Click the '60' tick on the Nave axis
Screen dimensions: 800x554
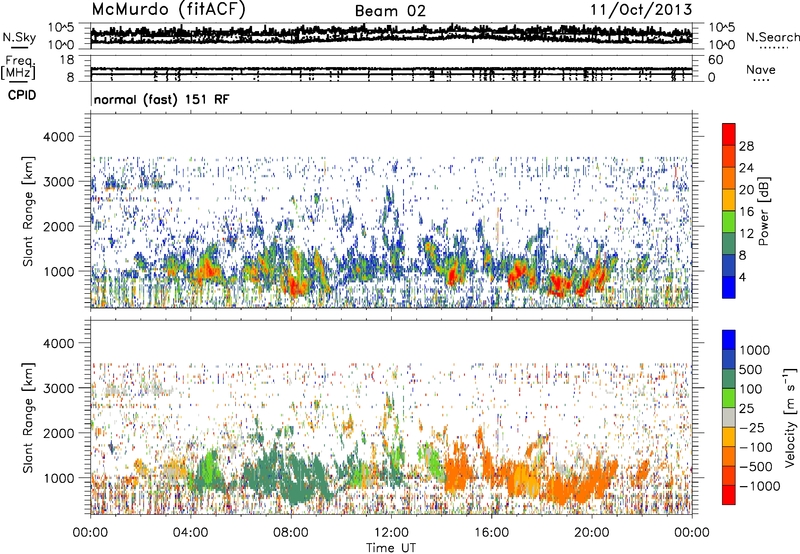tap(715, 60)
